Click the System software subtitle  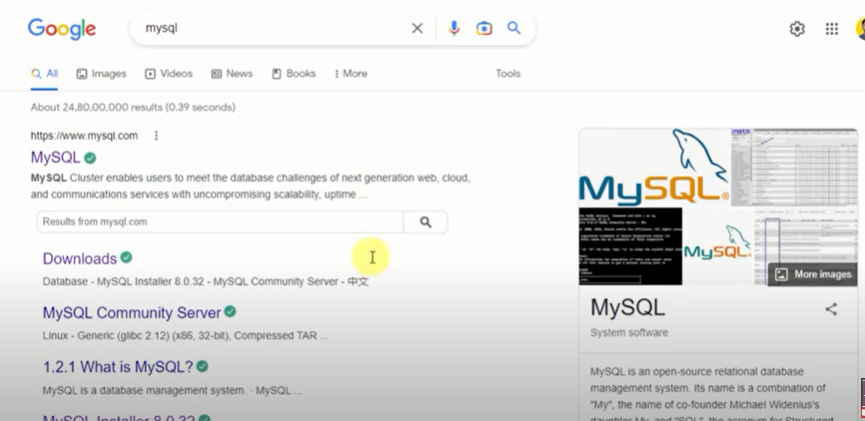pyautogui.click(x=629, y=332)
